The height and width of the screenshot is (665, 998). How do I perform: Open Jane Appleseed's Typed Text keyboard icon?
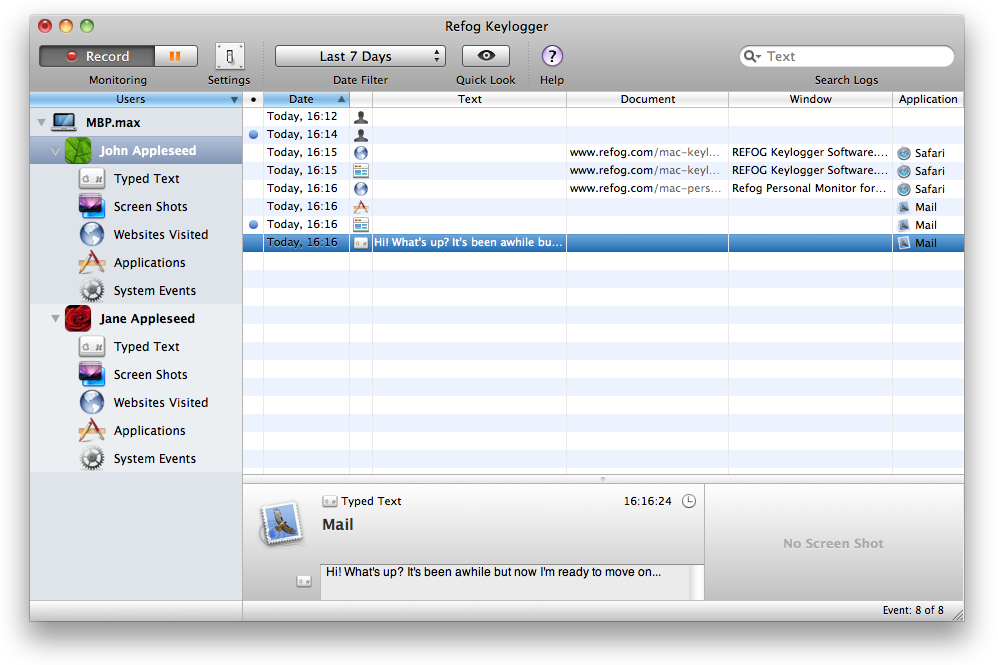click(x=92, y=346)
